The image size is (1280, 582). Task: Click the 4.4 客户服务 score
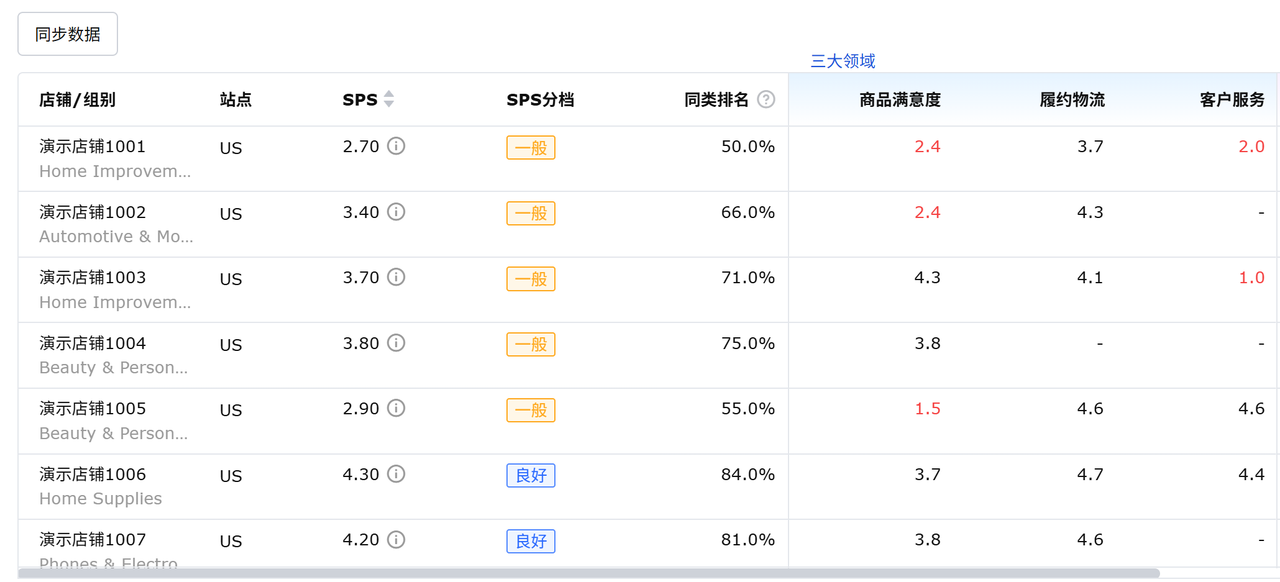[x=1252, y=475]
